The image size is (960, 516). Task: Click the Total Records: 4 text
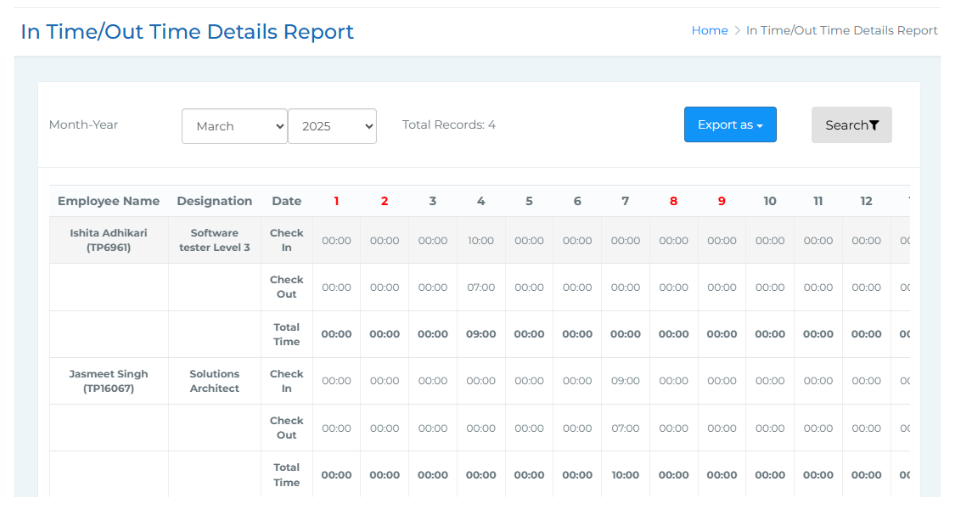click(x=448, y=125)
